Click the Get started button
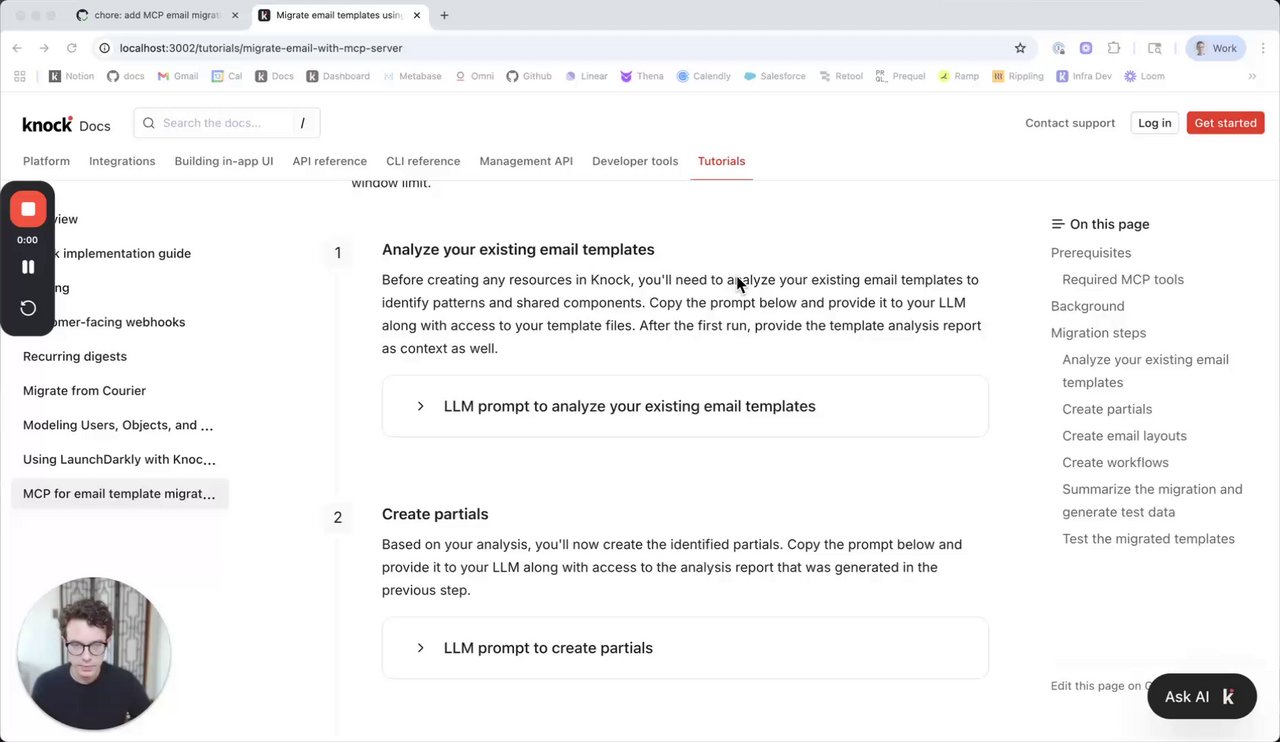This screenshot has width=1280, height=742. coord(1225,123)
